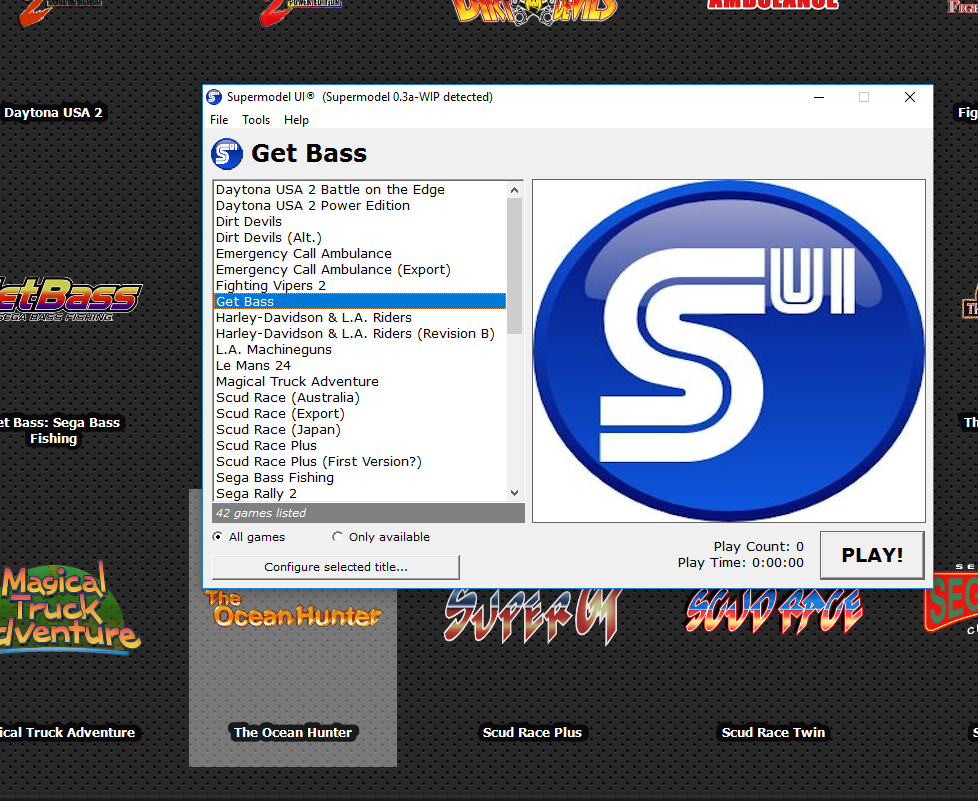The image size is (978, 801).
Task: Click the game list scroll up arrow
Action: coord(515,190)
